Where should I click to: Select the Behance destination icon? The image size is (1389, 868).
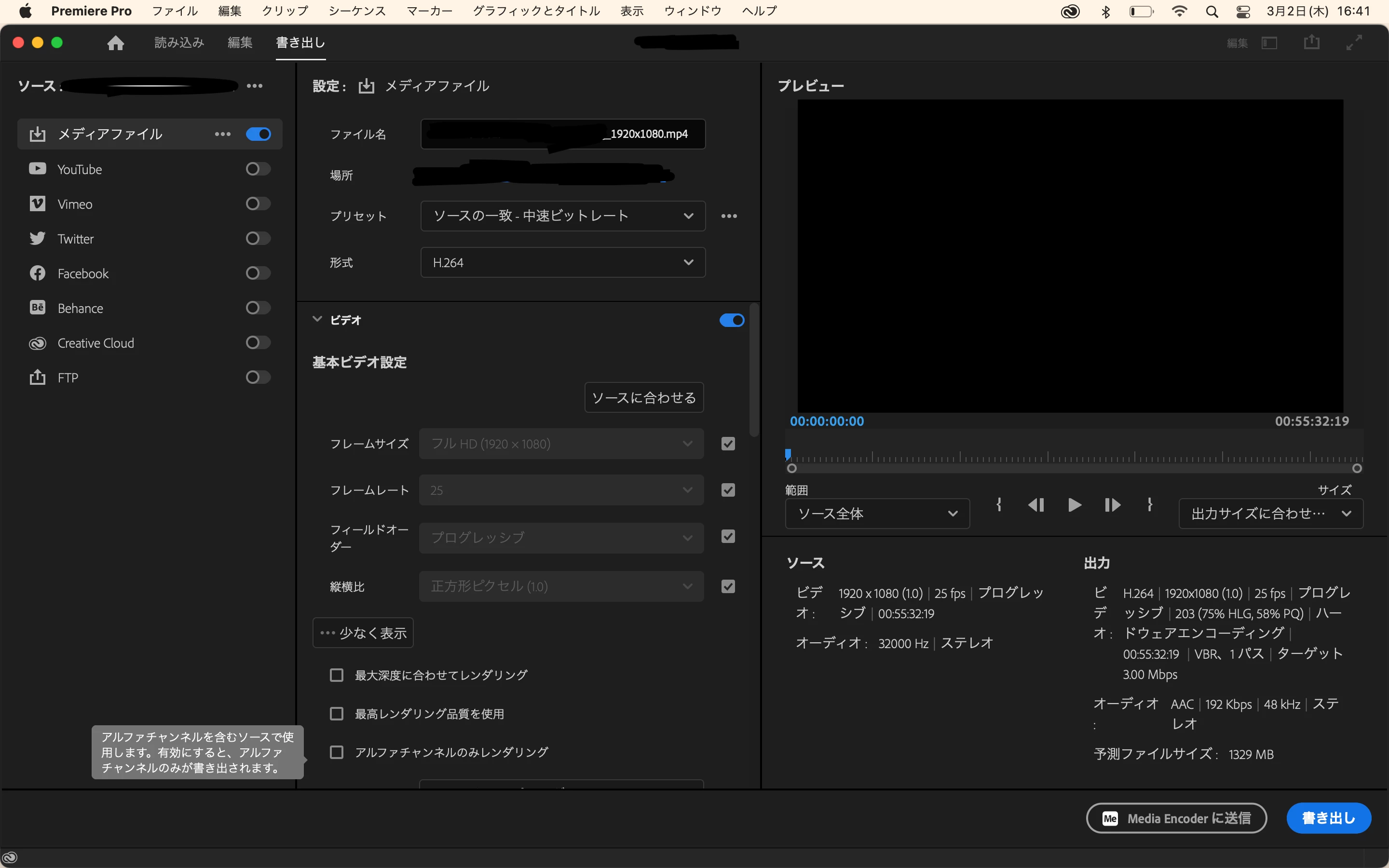37,308
